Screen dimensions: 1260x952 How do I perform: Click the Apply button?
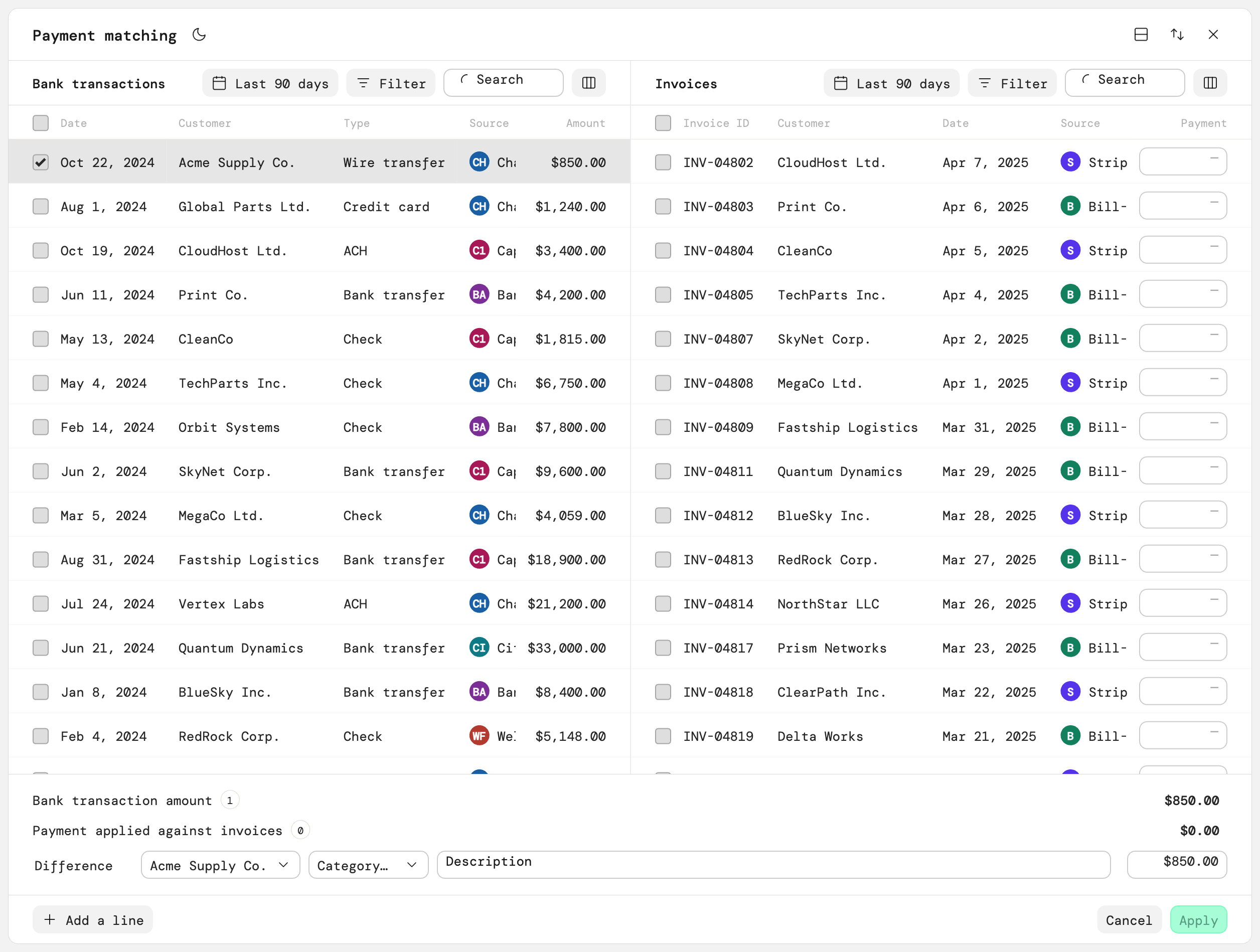click(x=1198, y=919)
